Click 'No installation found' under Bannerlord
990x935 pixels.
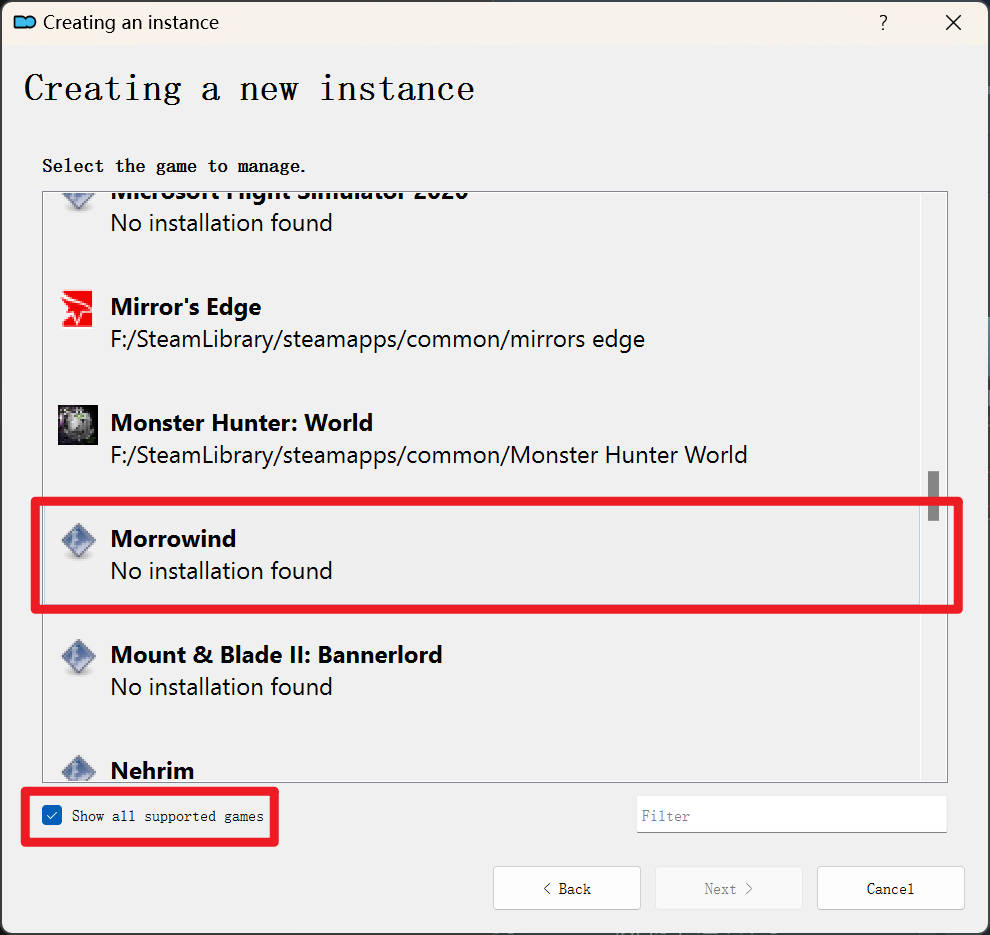point(221,687)
